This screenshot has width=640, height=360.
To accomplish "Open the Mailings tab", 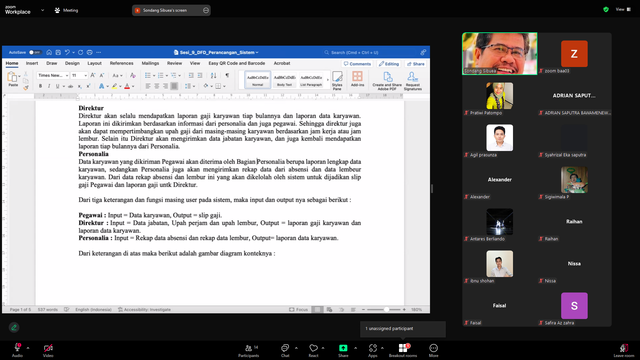I will pos(150,64).
